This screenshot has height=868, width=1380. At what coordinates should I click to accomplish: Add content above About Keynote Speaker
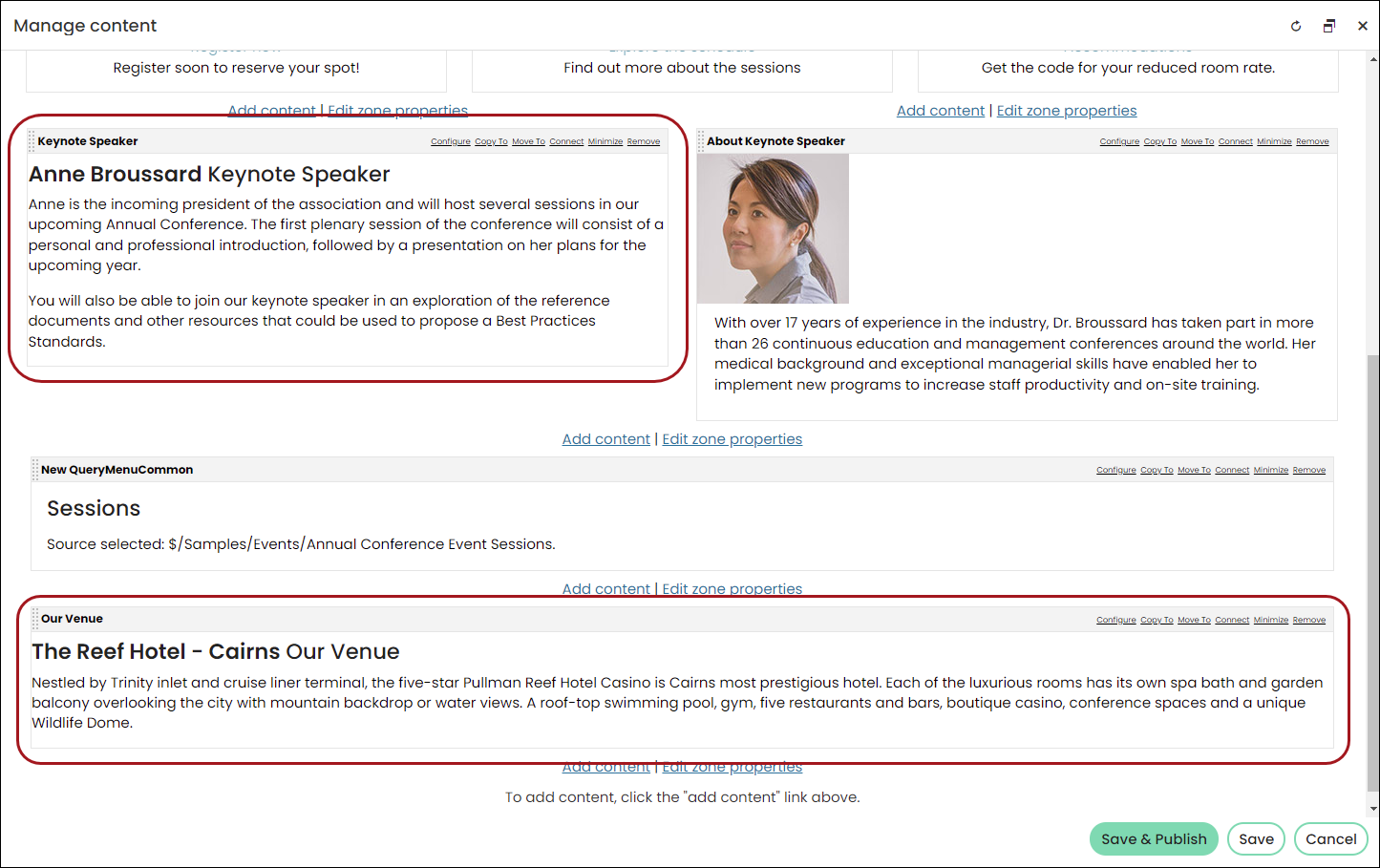click(941, 111)
